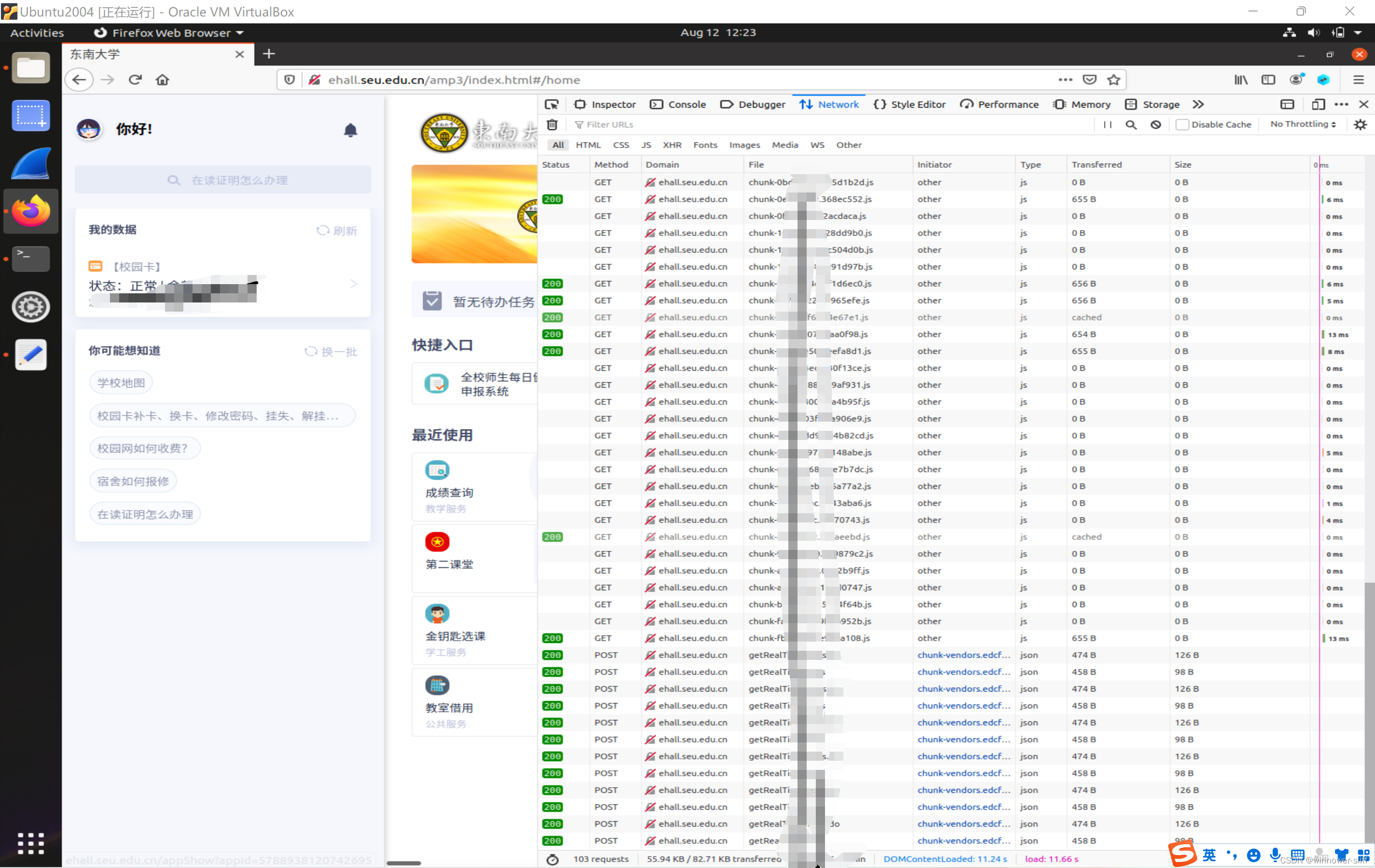Click the 刷新 refresh link
The height and width of the screenshot is (868, 1375).
337,231
